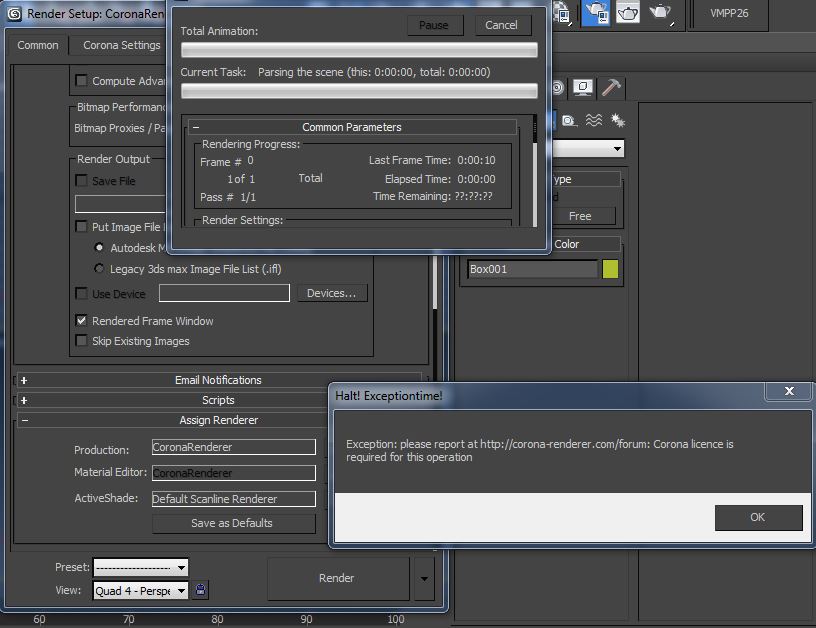Select the Helpers tape measure icon
Screen dimensions: 816x628
pyautogui.click(x=569, y=120)
